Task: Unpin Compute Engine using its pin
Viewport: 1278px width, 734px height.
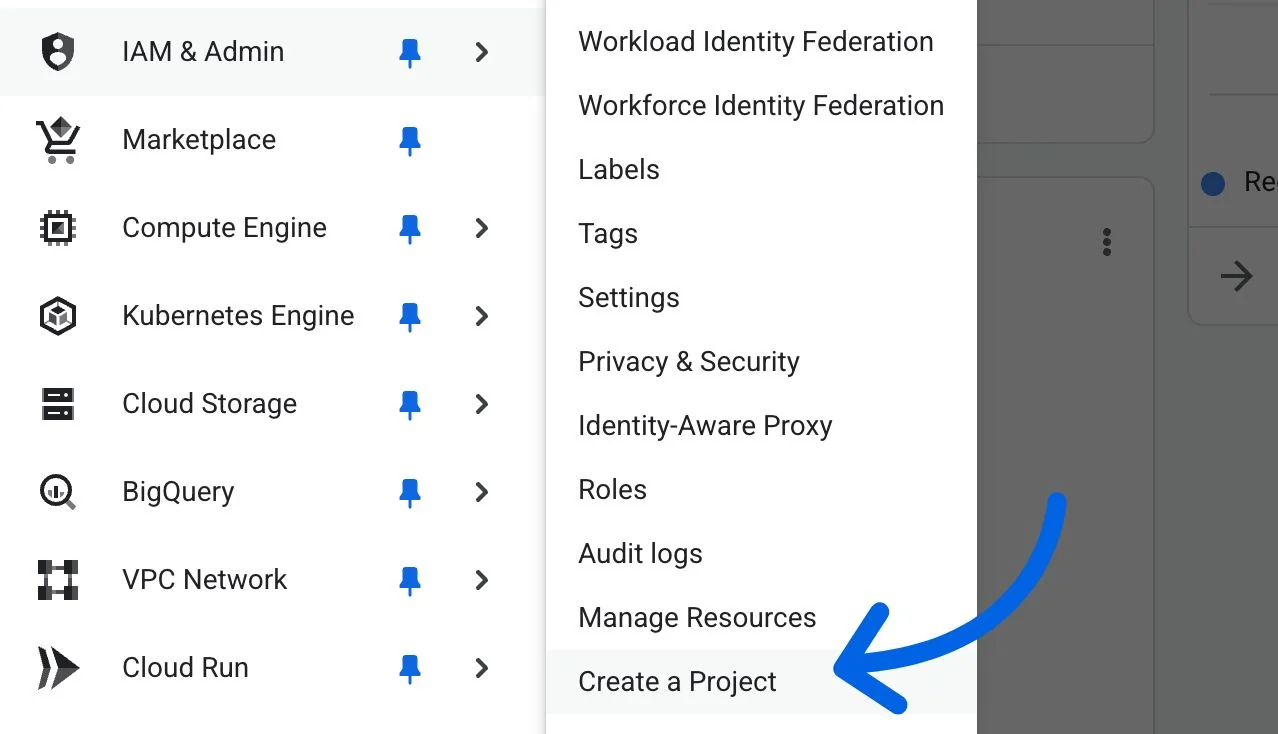Action: (x=409, y=229)
